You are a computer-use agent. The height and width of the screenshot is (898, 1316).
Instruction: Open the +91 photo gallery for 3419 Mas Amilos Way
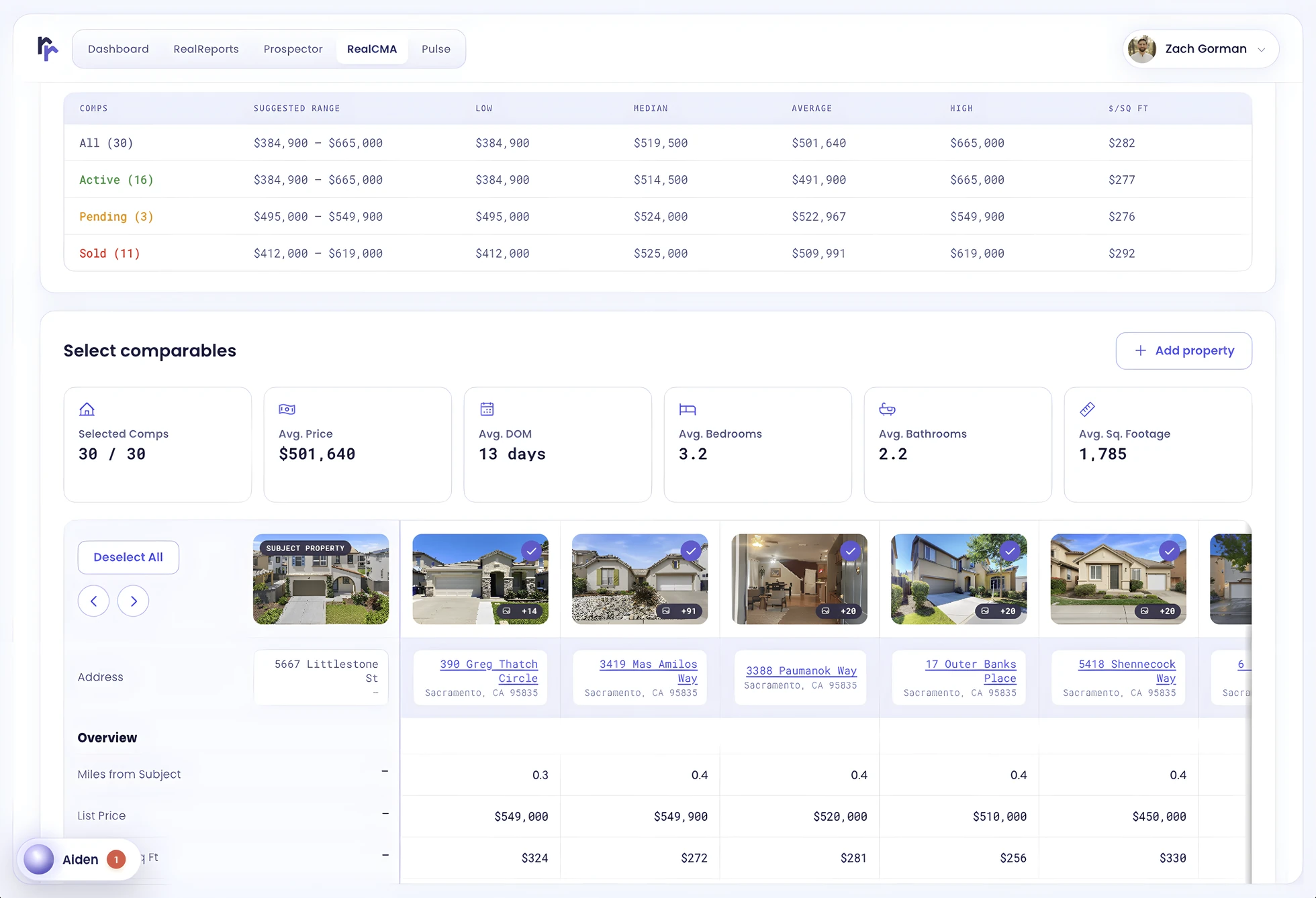tap(679, 611)
